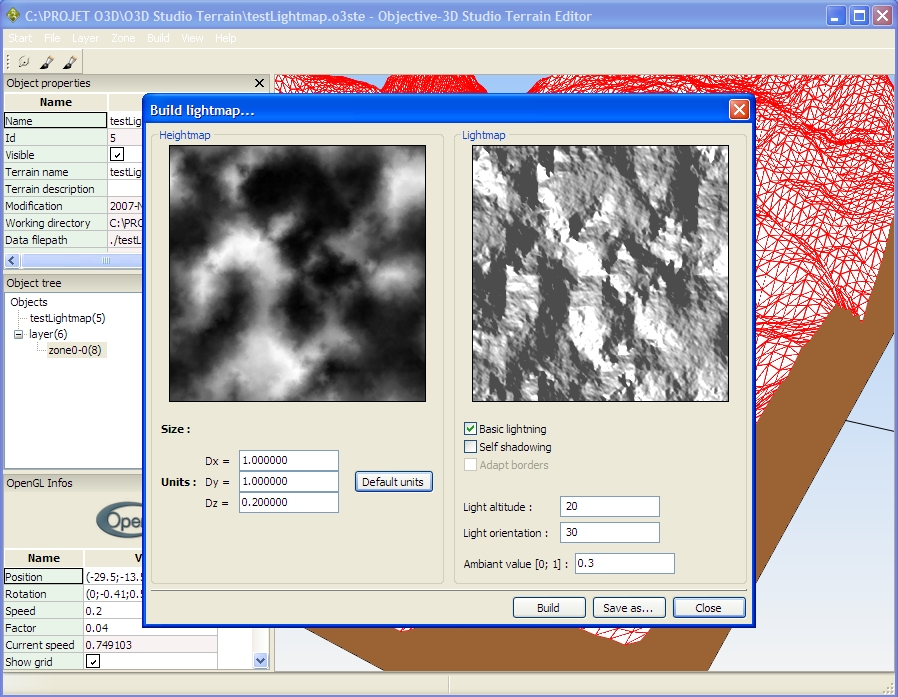The image size is (898, 697).
Task: Open the Start menu in the menu bar
Action: pyautogui.click(x=20, y=38)
